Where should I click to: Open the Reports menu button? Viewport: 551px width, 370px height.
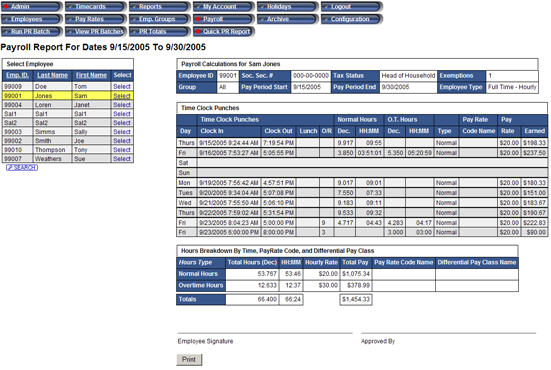point(159,7)
